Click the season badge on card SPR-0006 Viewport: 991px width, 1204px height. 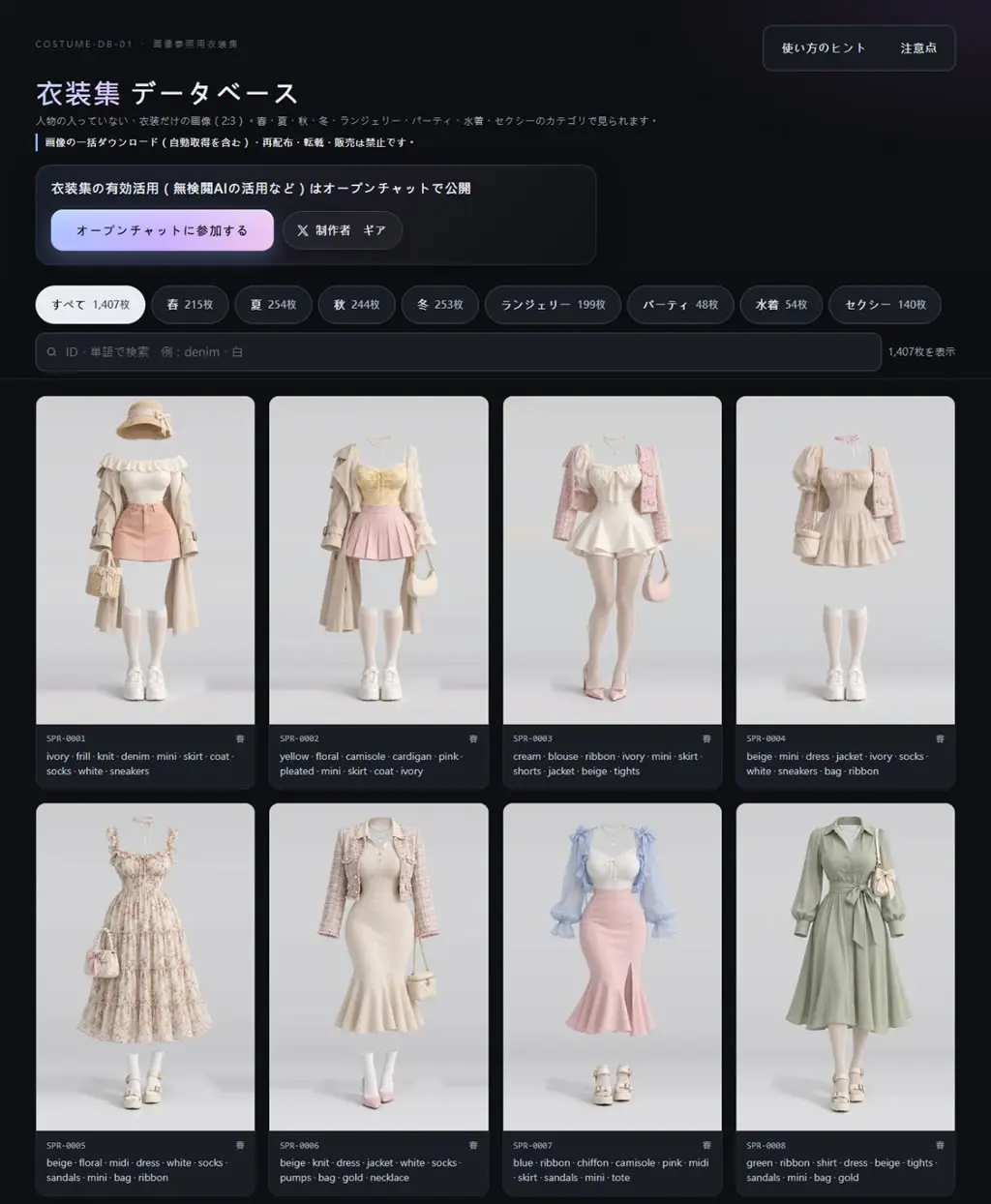(x=472, y=1145)
